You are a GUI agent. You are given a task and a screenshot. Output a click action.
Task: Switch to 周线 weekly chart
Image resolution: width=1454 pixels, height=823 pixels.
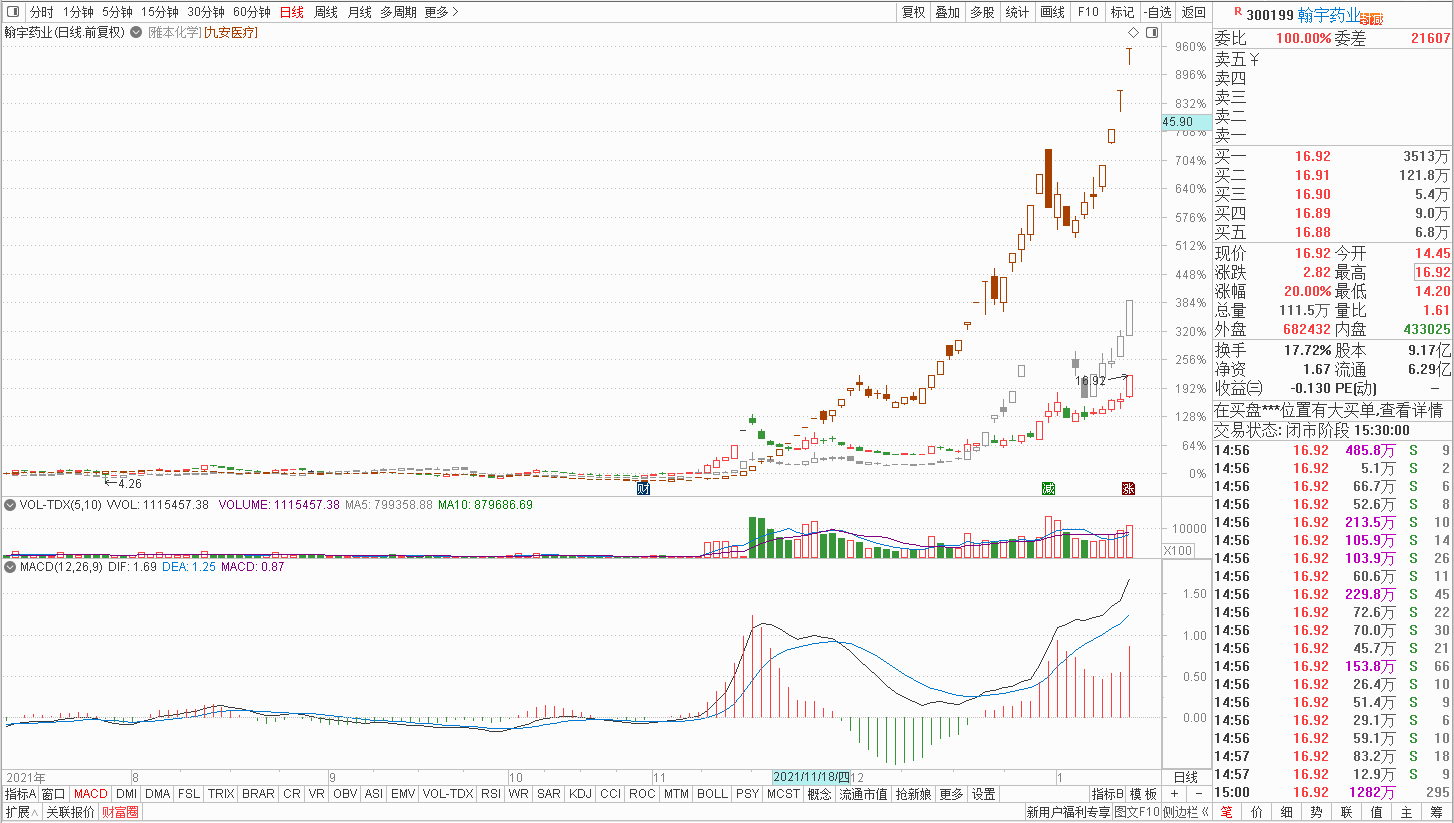click(x=326, y=12)
